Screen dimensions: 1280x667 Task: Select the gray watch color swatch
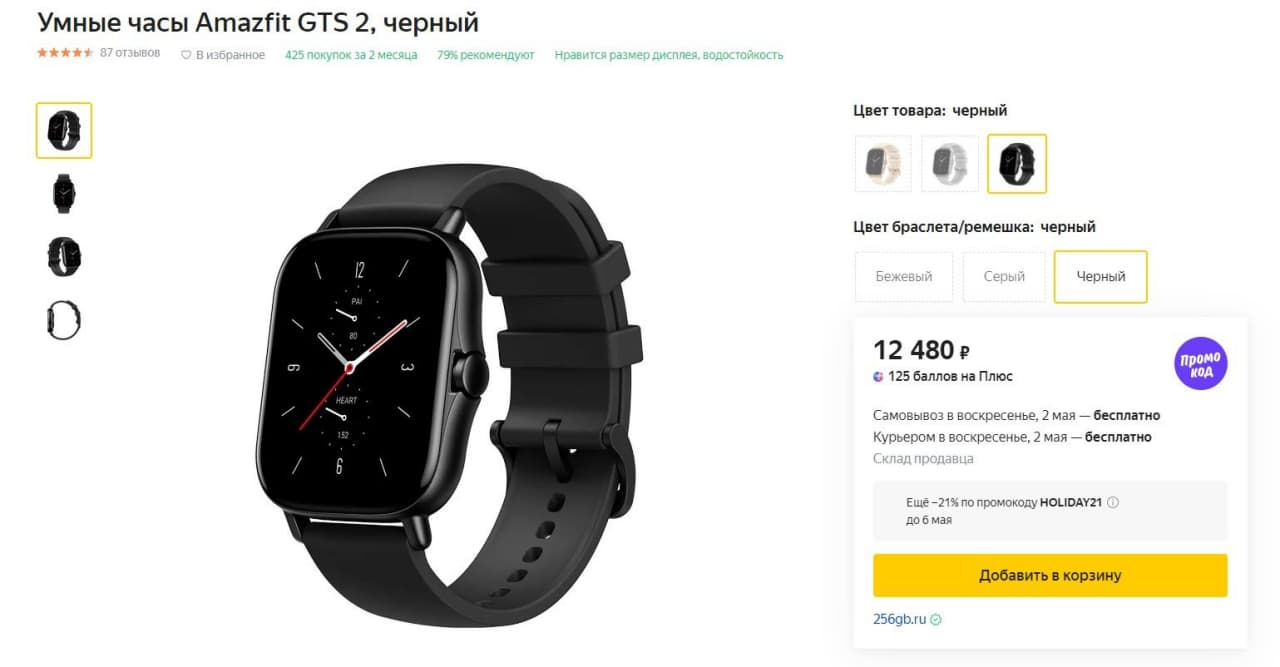click(x=950, y=163)
